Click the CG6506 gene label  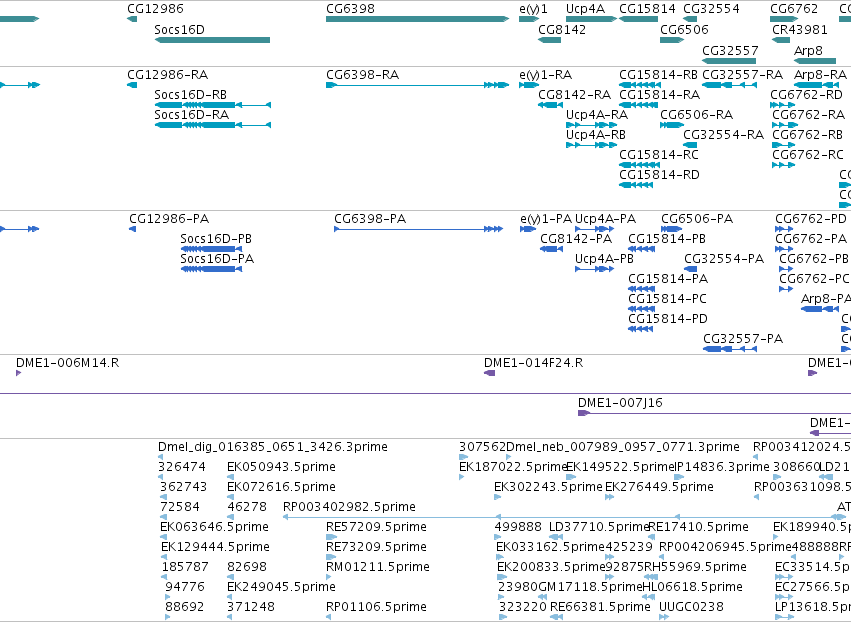684,29
